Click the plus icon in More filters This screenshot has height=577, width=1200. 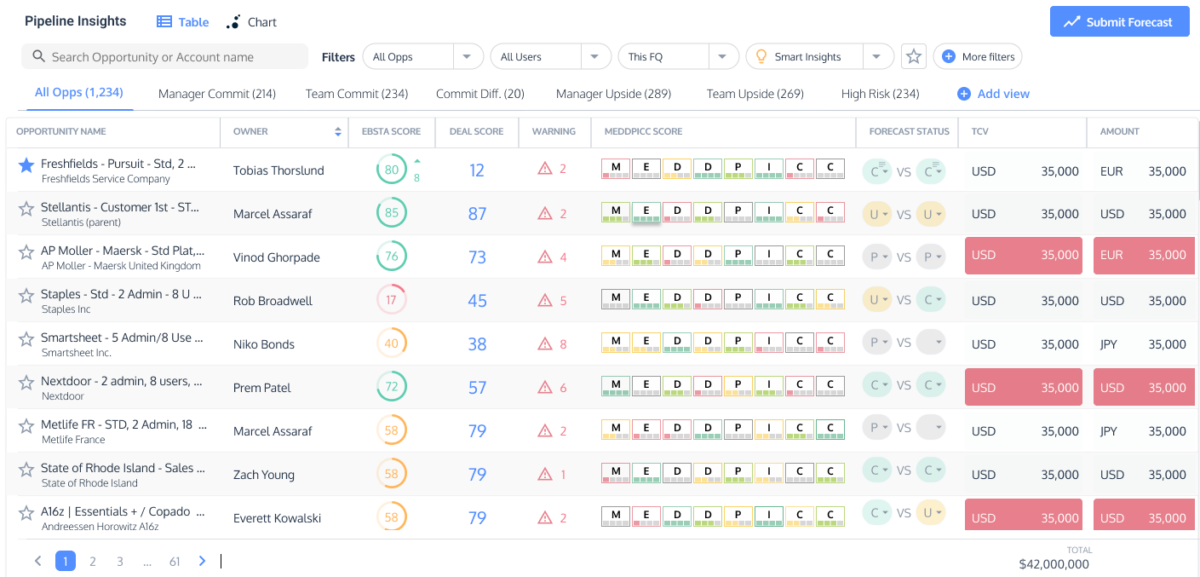948,57
